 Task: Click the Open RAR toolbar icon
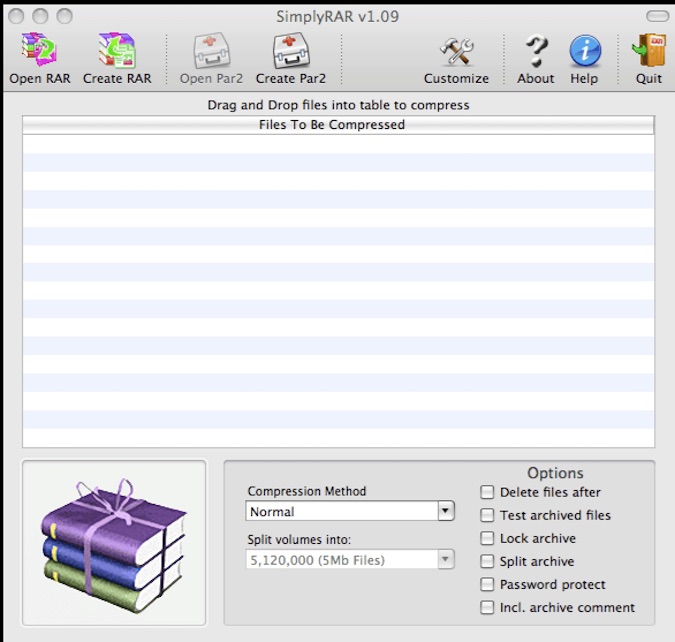point(39,51)
